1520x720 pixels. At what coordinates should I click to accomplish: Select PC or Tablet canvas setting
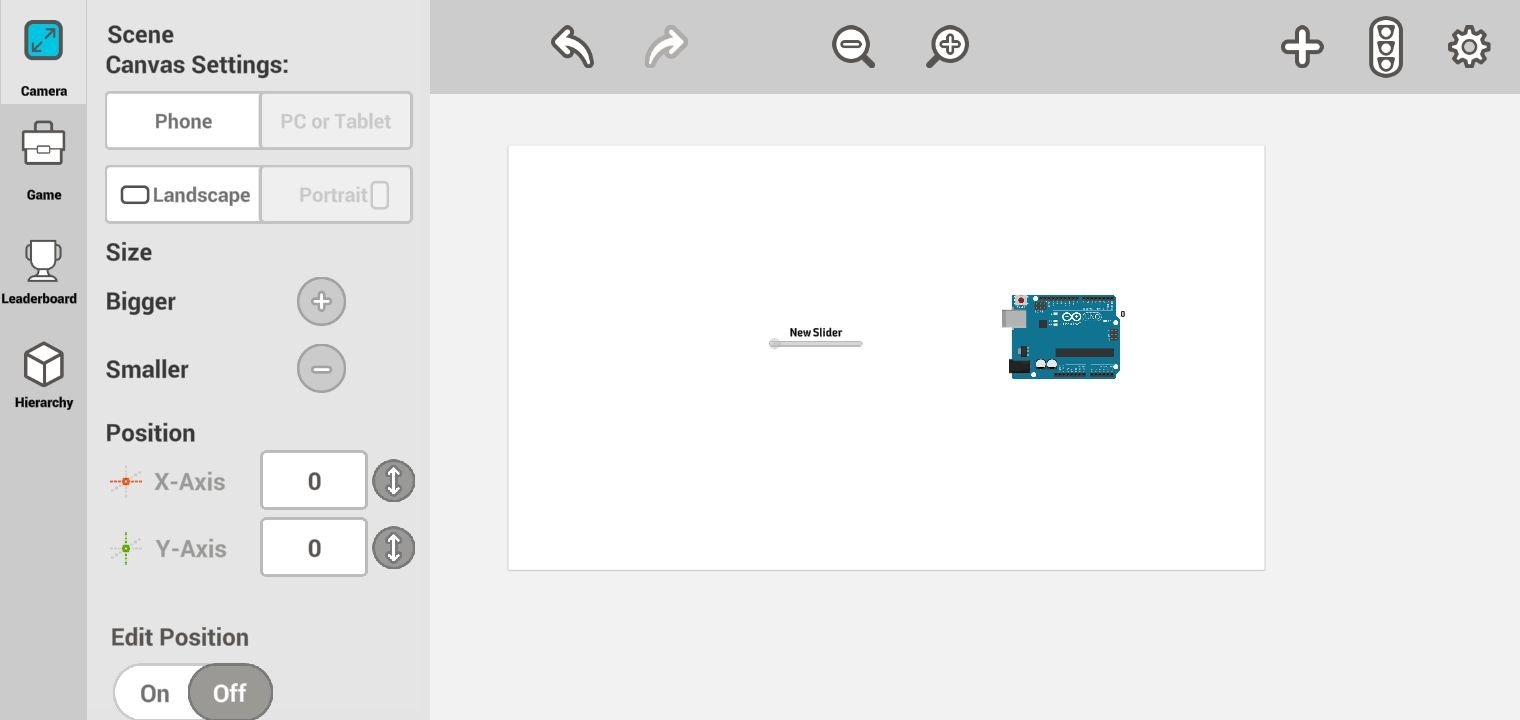(336, 121)
